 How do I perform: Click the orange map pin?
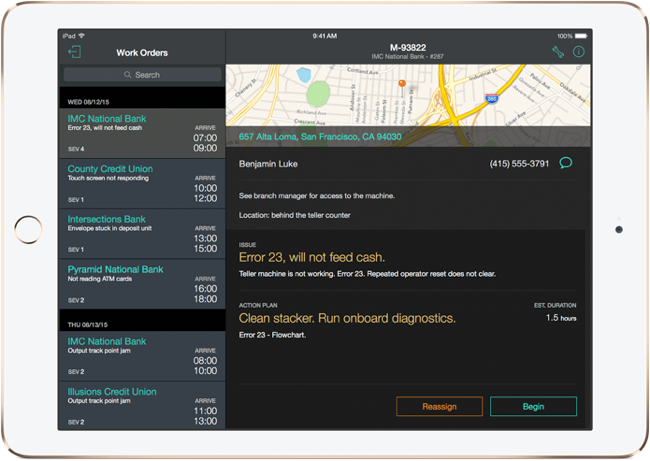click(x=402, y=84)
